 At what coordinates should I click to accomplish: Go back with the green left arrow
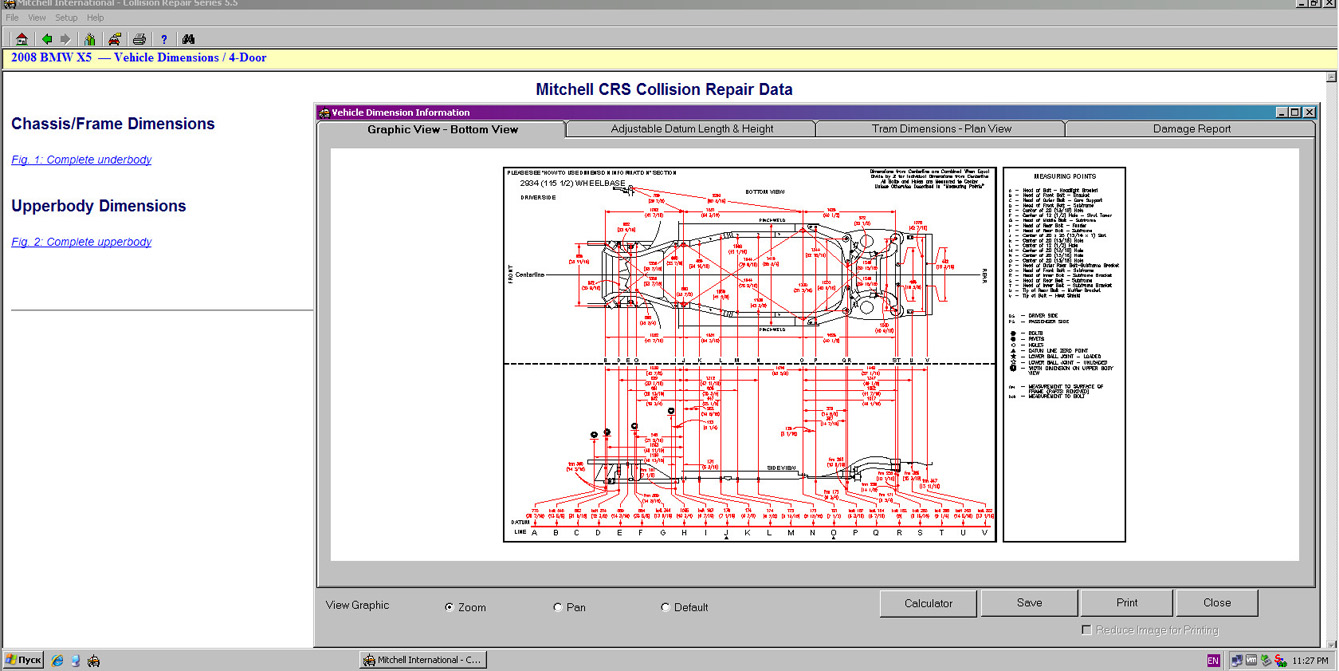(46, 39)
